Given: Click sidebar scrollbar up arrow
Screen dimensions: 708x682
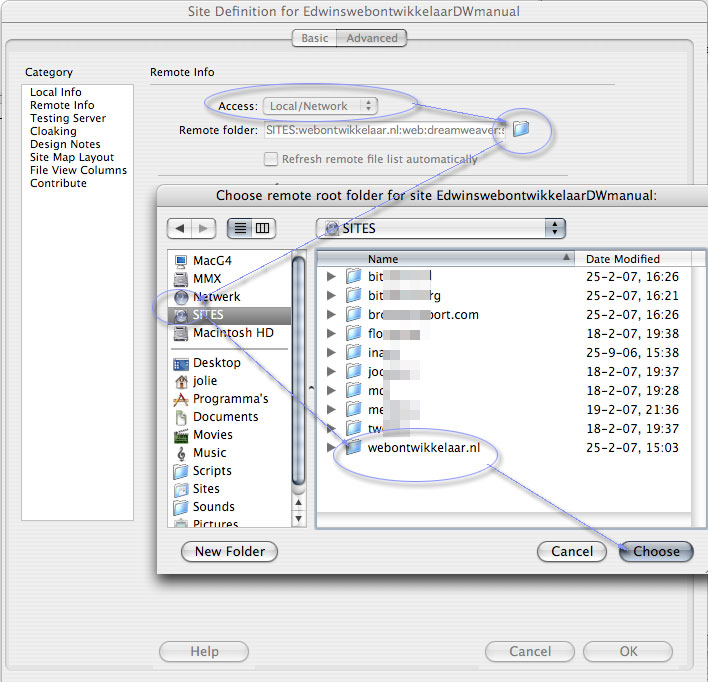Looking at the screenshot, I should tap(298, 503).
